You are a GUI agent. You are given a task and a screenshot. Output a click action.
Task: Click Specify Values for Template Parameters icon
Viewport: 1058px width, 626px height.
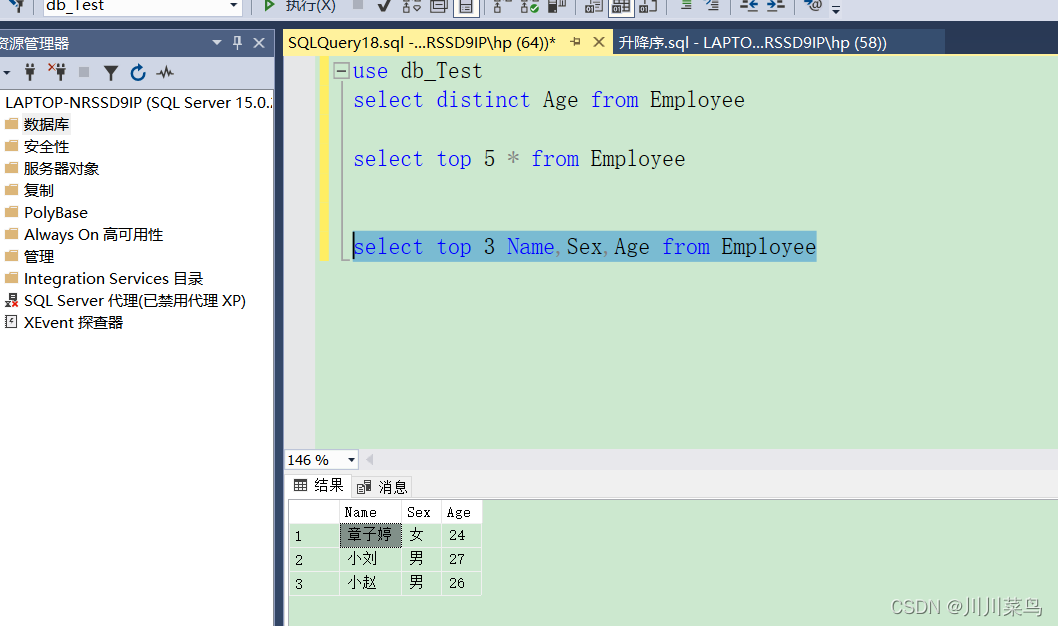(814, 5)
